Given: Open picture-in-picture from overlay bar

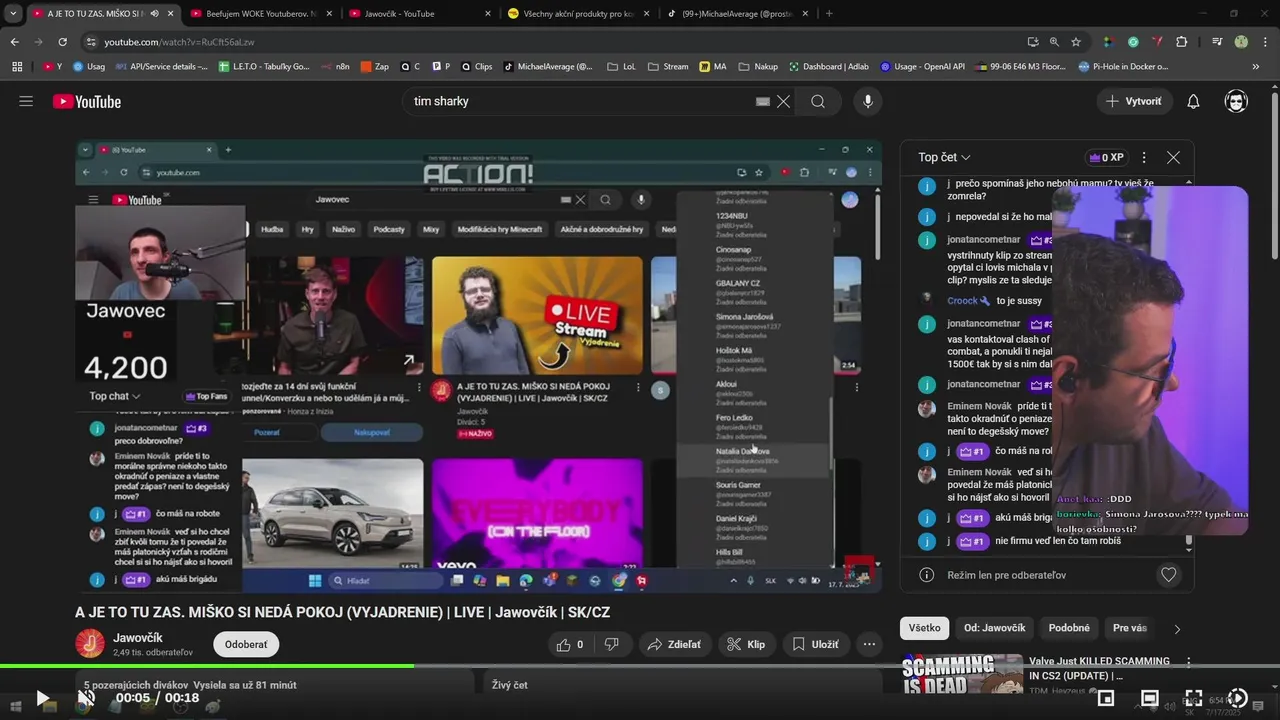Looking at the screenshot, I should tap(1106, 698).
